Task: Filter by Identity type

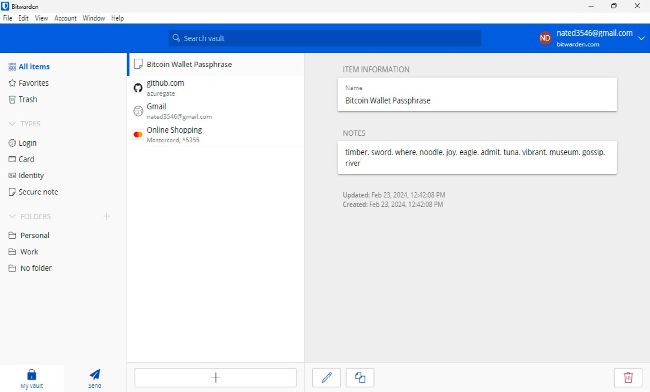Action: (x=26, y=176)
